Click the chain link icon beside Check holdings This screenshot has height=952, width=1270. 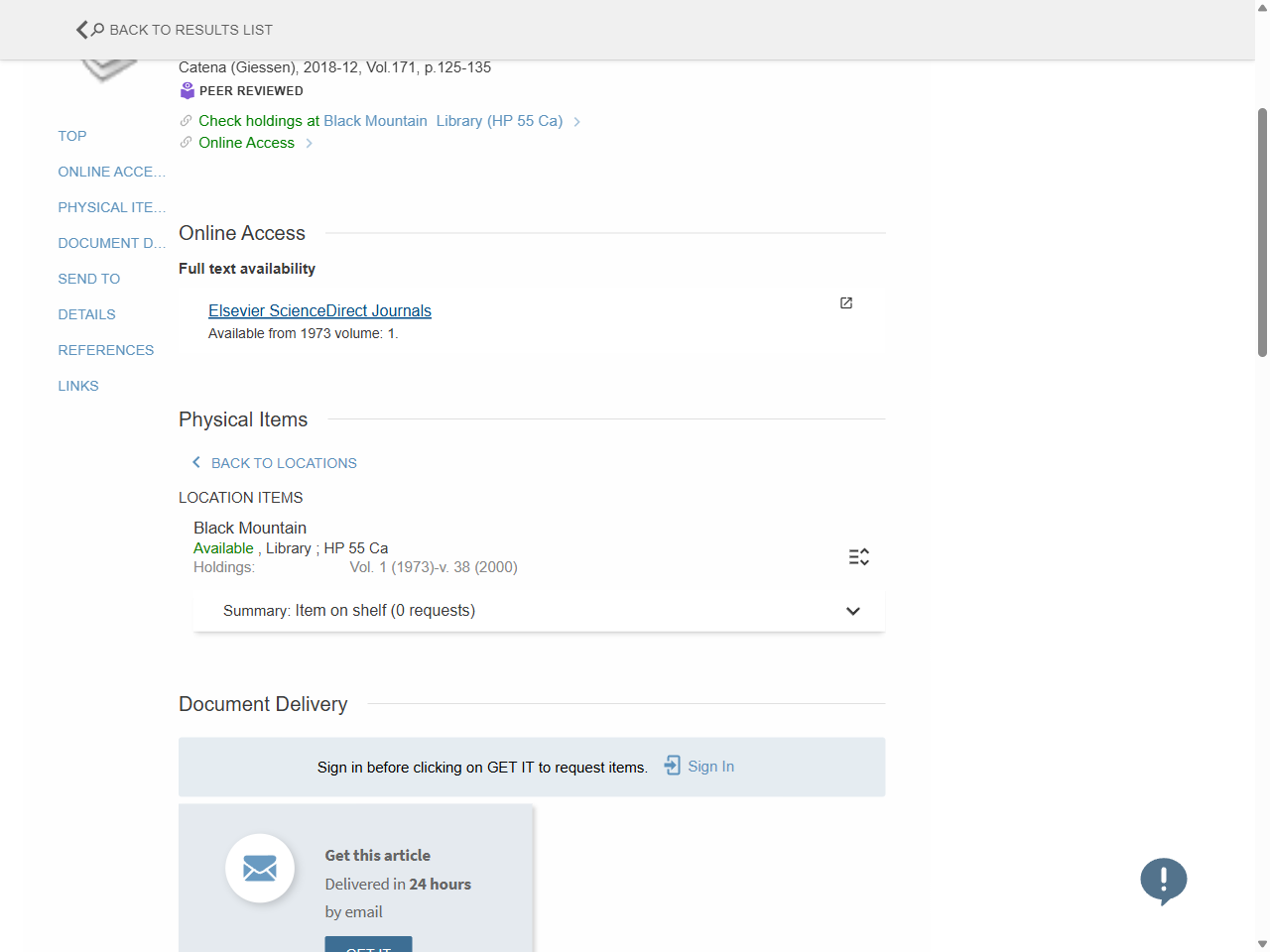[x=186, y=121]
